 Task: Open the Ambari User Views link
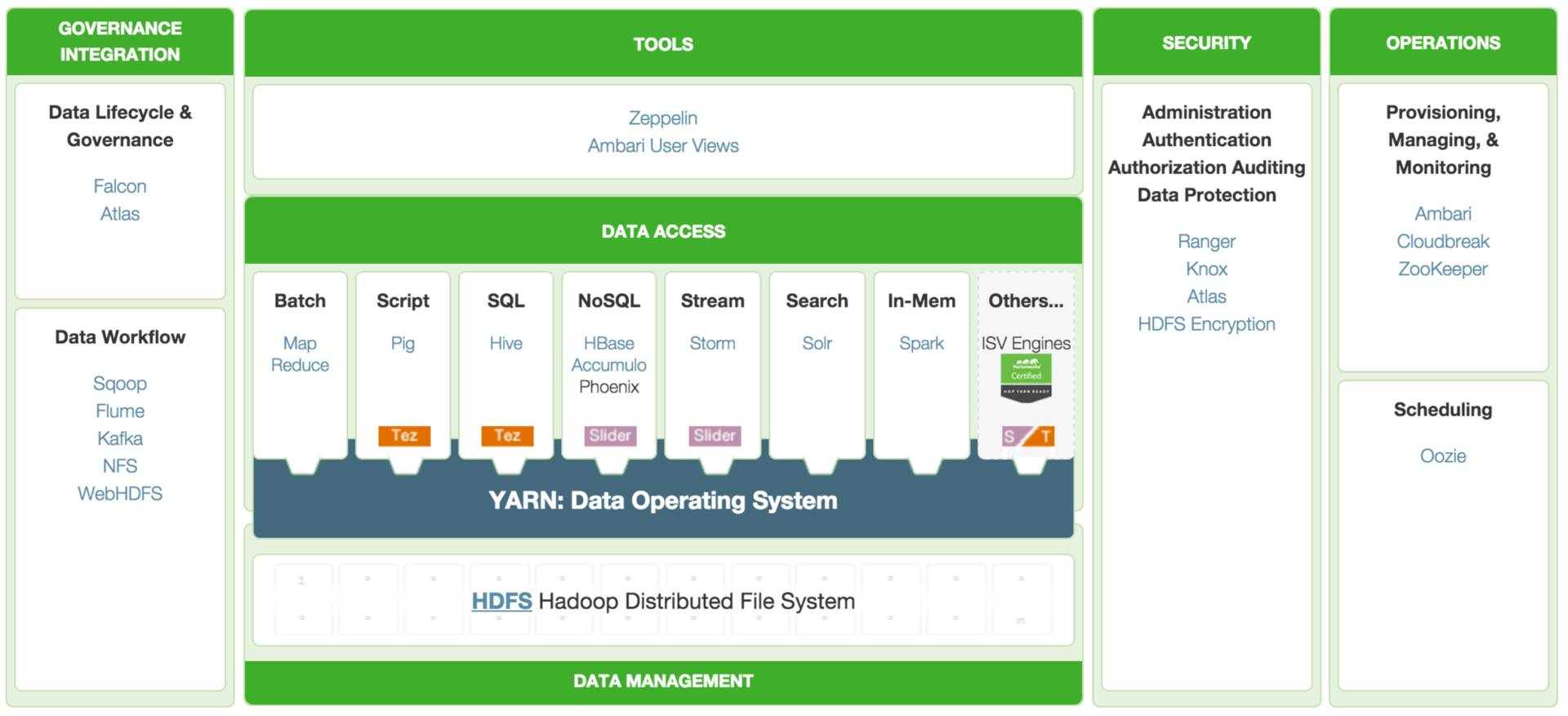tap(663, 146)
